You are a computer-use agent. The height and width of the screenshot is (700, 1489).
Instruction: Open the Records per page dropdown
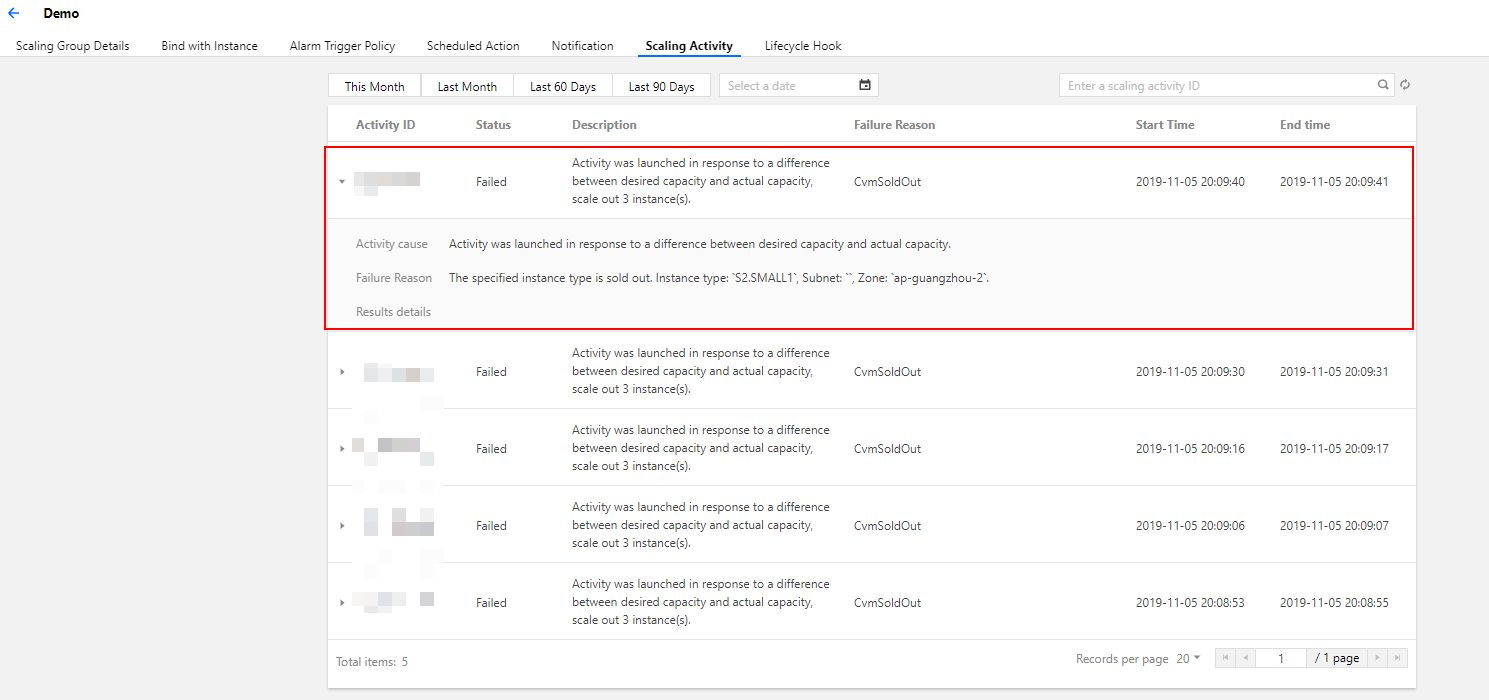1188,658
